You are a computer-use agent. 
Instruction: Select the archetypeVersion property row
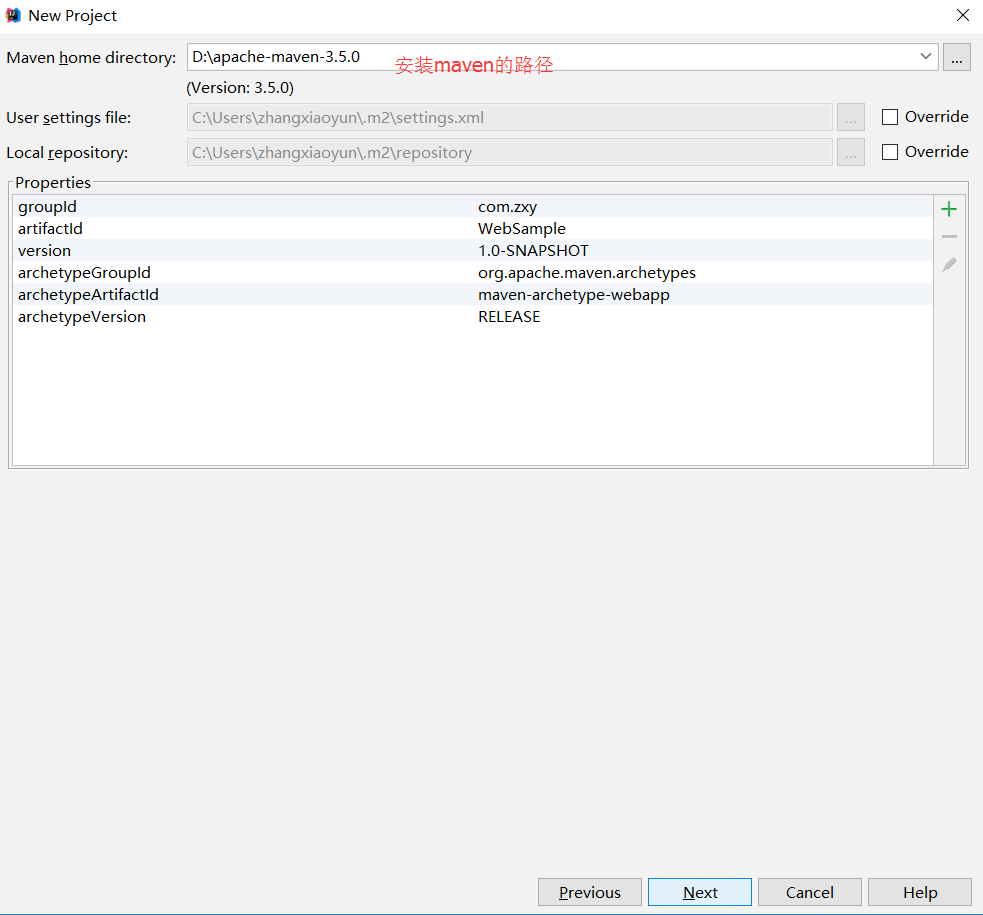[x=473, y=316]
